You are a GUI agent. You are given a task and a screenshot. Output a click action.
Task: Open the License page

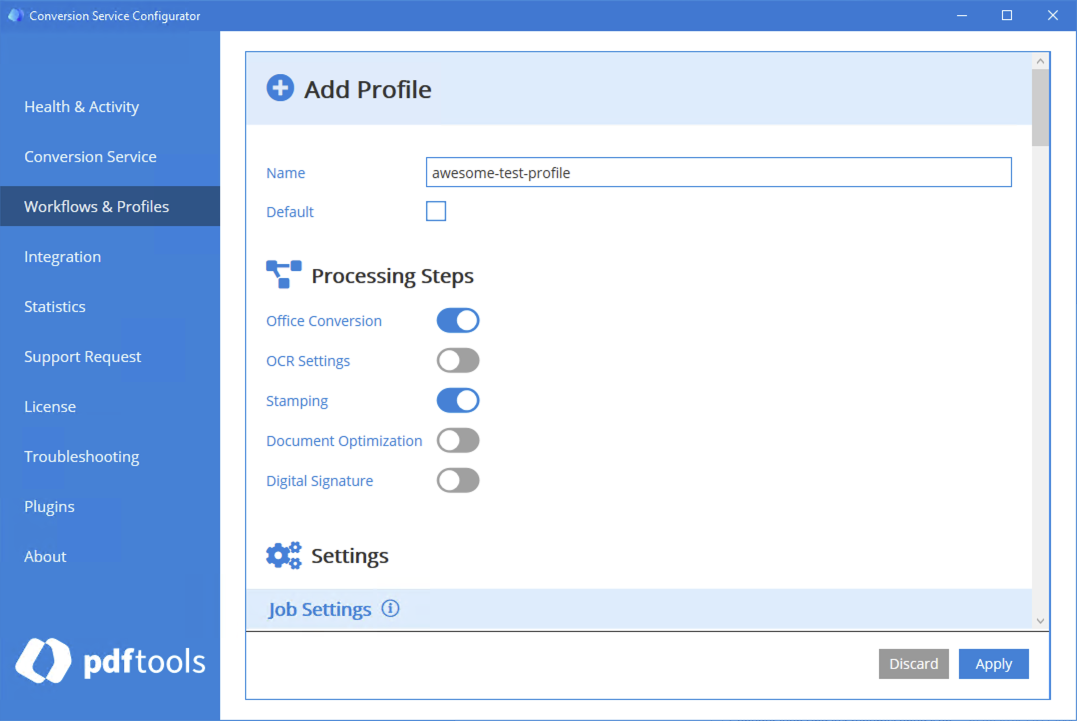pos(50,406)
